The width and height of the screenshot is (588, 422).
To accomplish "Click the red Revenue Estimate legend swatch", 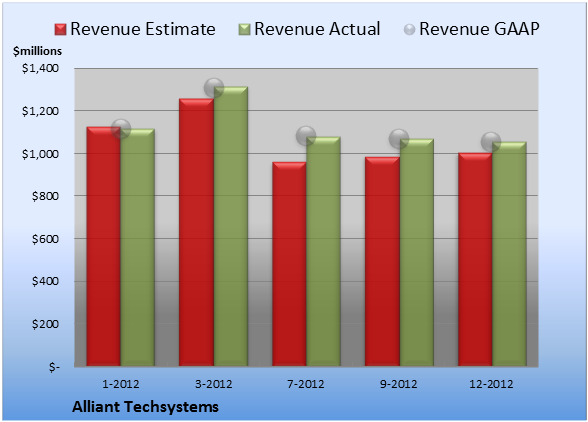I will (x=60, y=30).
